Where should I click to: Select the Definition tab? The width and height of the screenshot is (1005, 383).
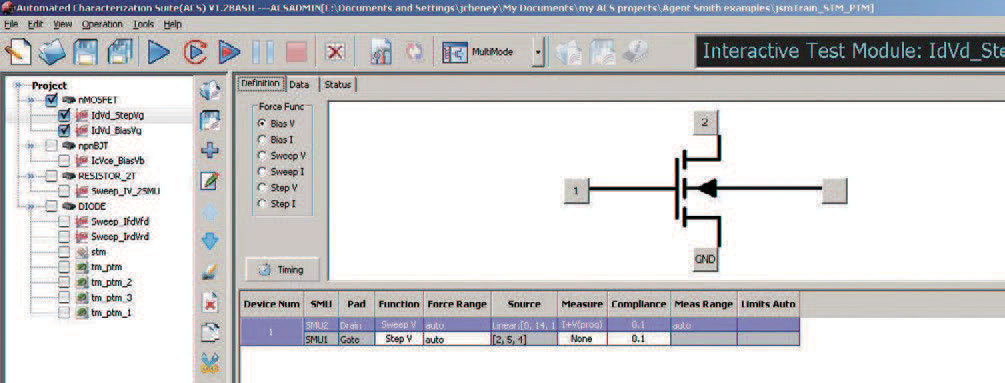260,83
